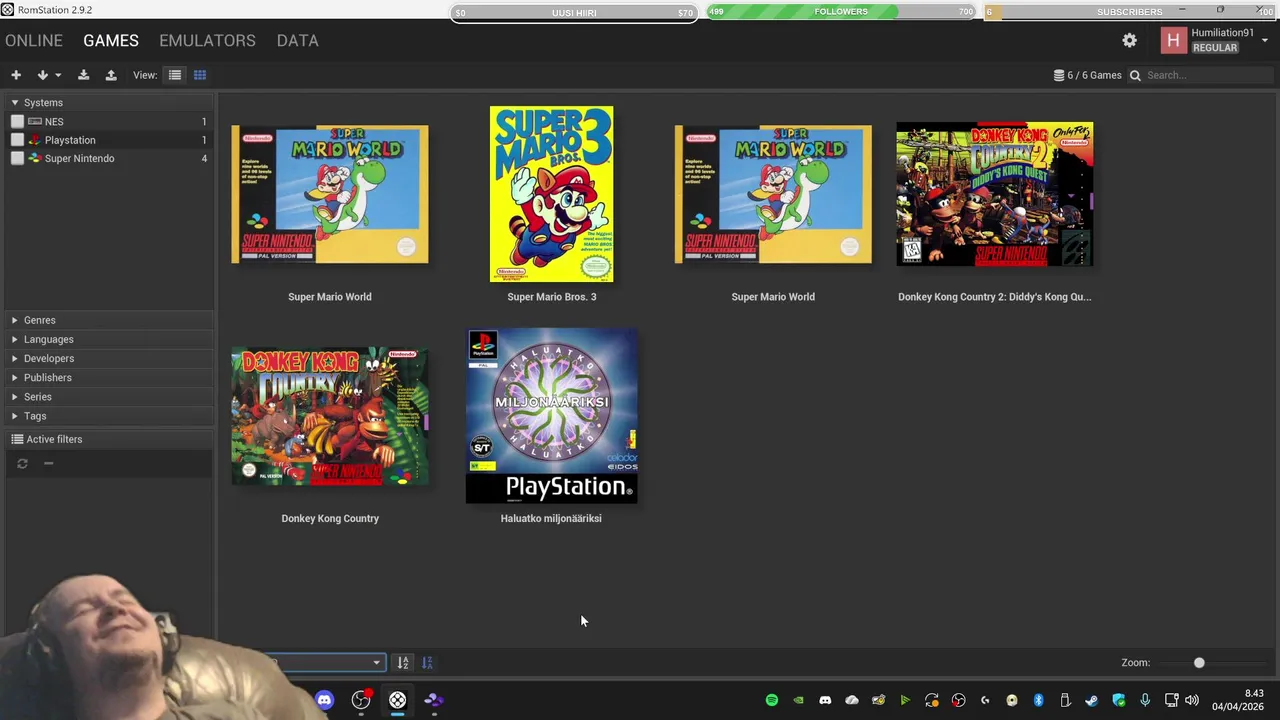Image resolution: width=1280 pixels, height=720 pixels.
Task: Switch to grid view
Action: 200,75
